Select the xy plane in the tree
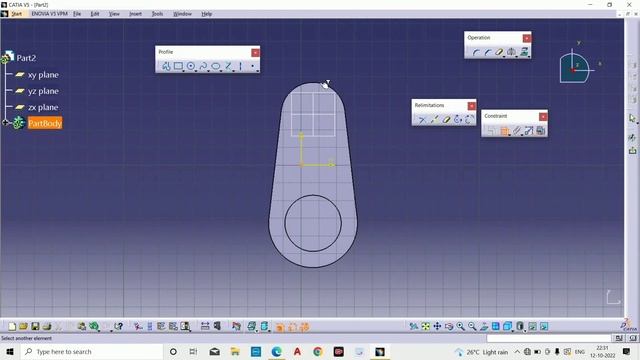This screenshot has width=640, height=360. click(x=43, y=75)
